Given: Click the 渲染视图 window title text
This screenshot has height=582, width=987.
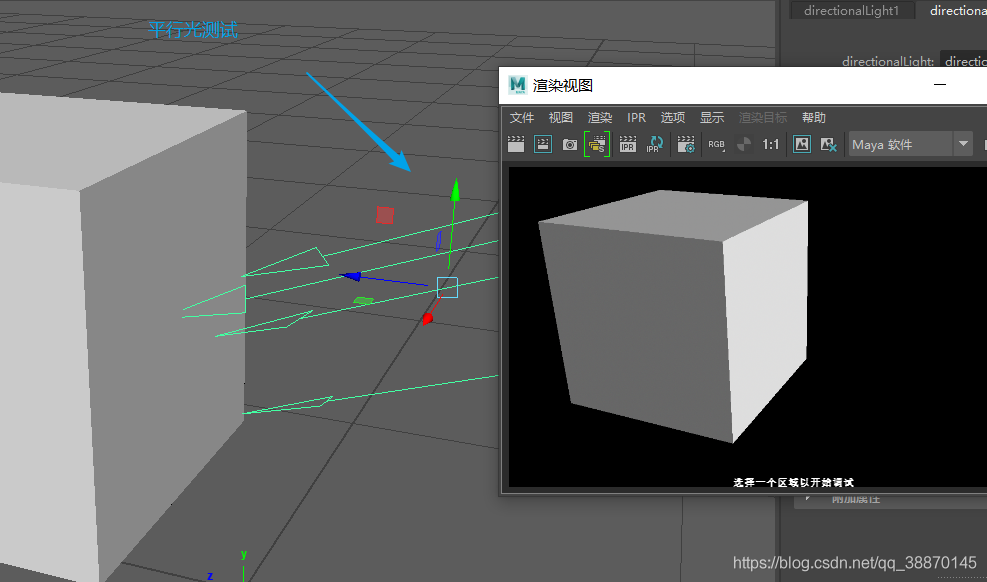Looking at the screenshot, I should pos(563,86).
